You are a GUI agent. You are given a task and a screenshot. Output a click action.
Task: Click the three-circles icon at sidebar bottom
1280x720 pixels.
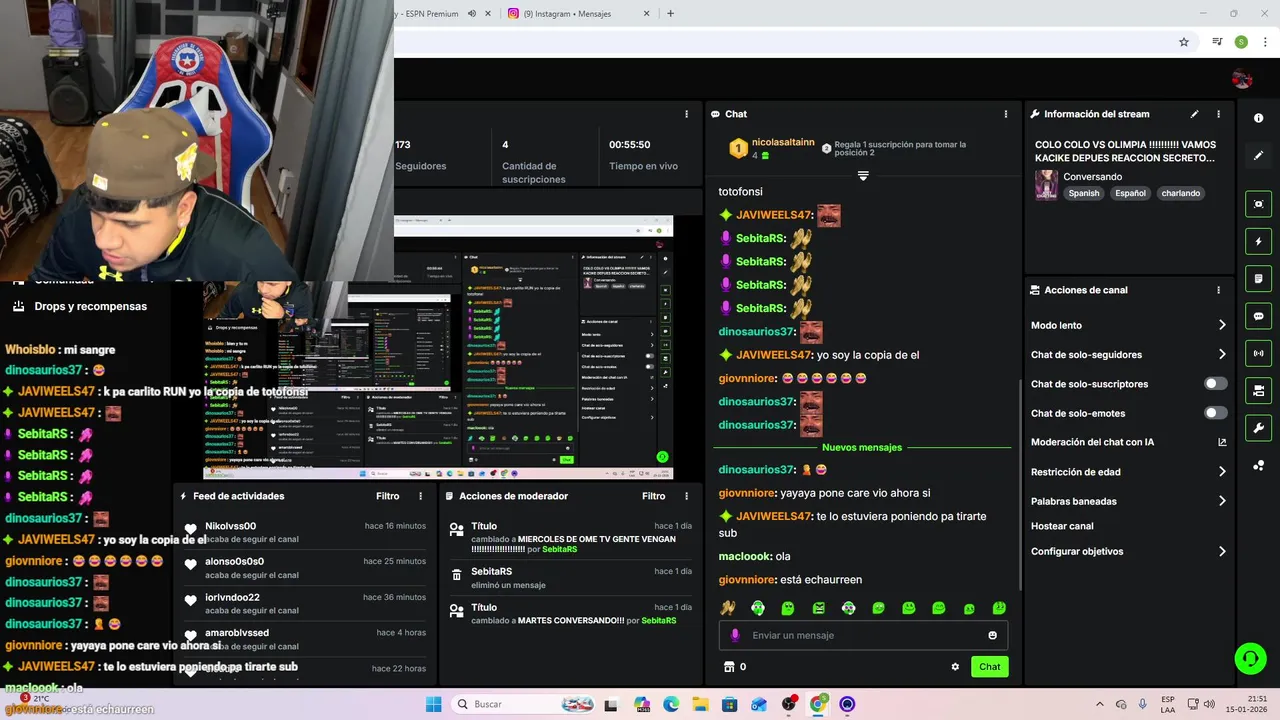point(1258,465)
